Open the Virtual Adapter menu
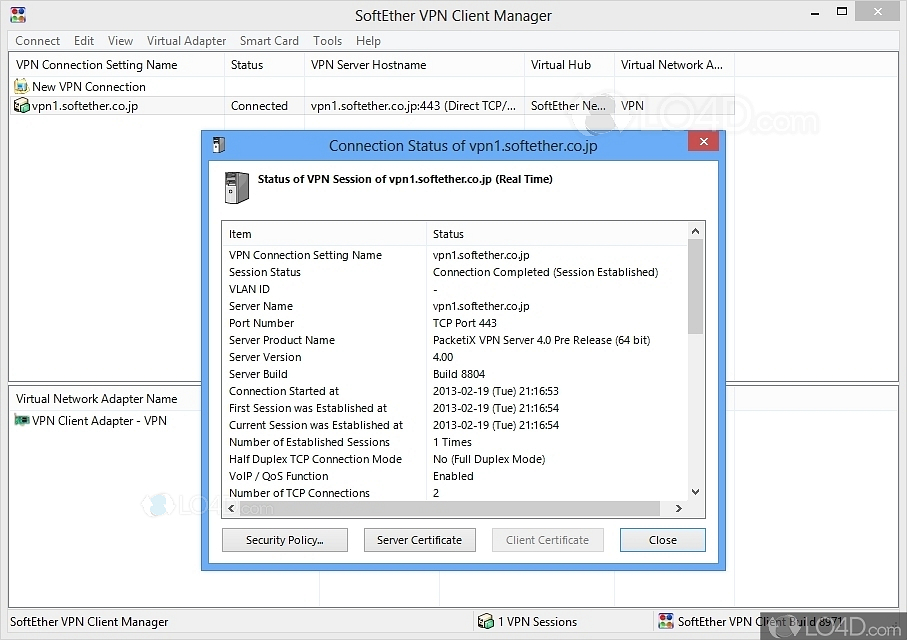 pyautogui.click(x=186, y=41)
